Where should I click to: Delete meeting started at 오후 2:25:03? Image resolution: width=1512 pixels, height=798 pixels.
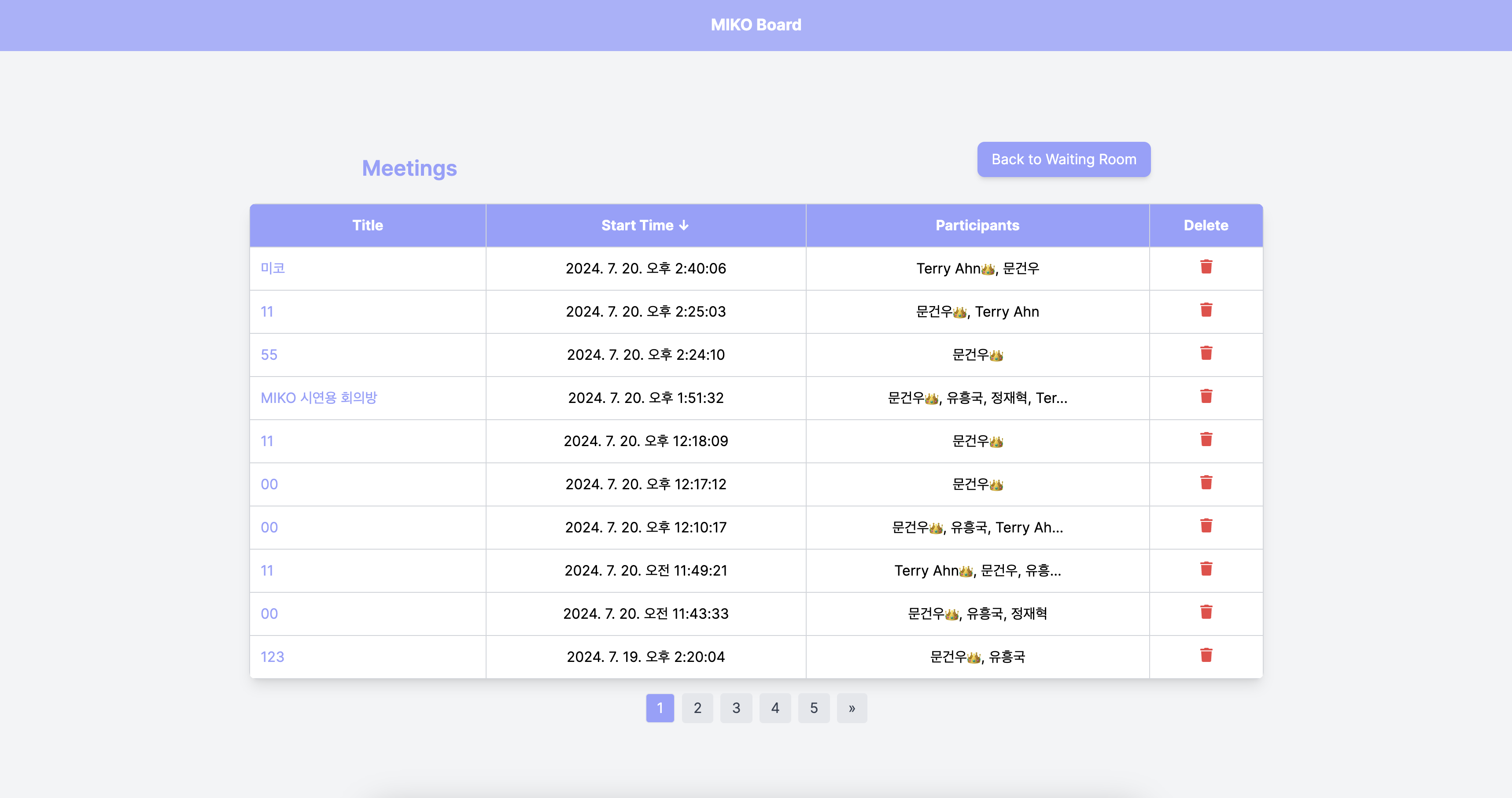point(1206,310)
